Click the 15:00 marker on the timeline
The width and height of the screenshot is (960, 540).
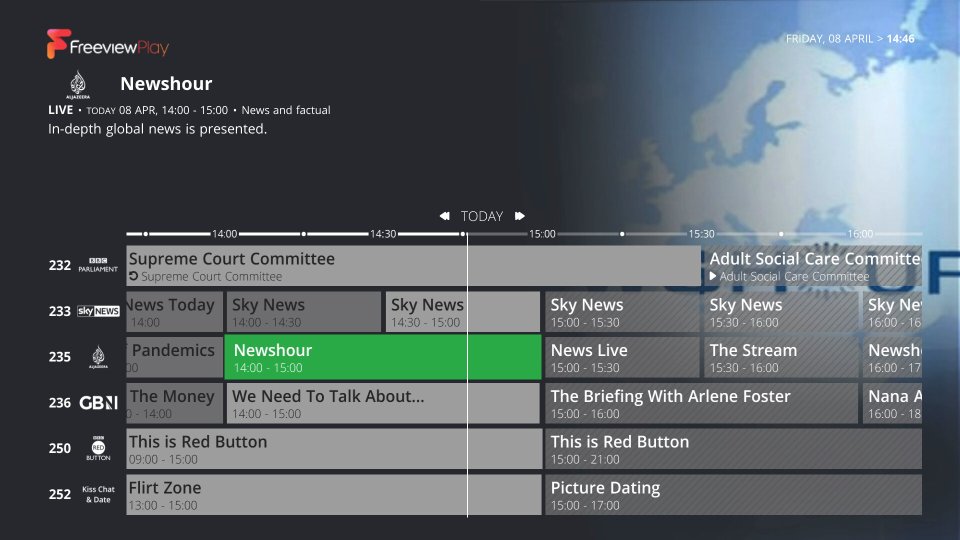pos(542,234)
